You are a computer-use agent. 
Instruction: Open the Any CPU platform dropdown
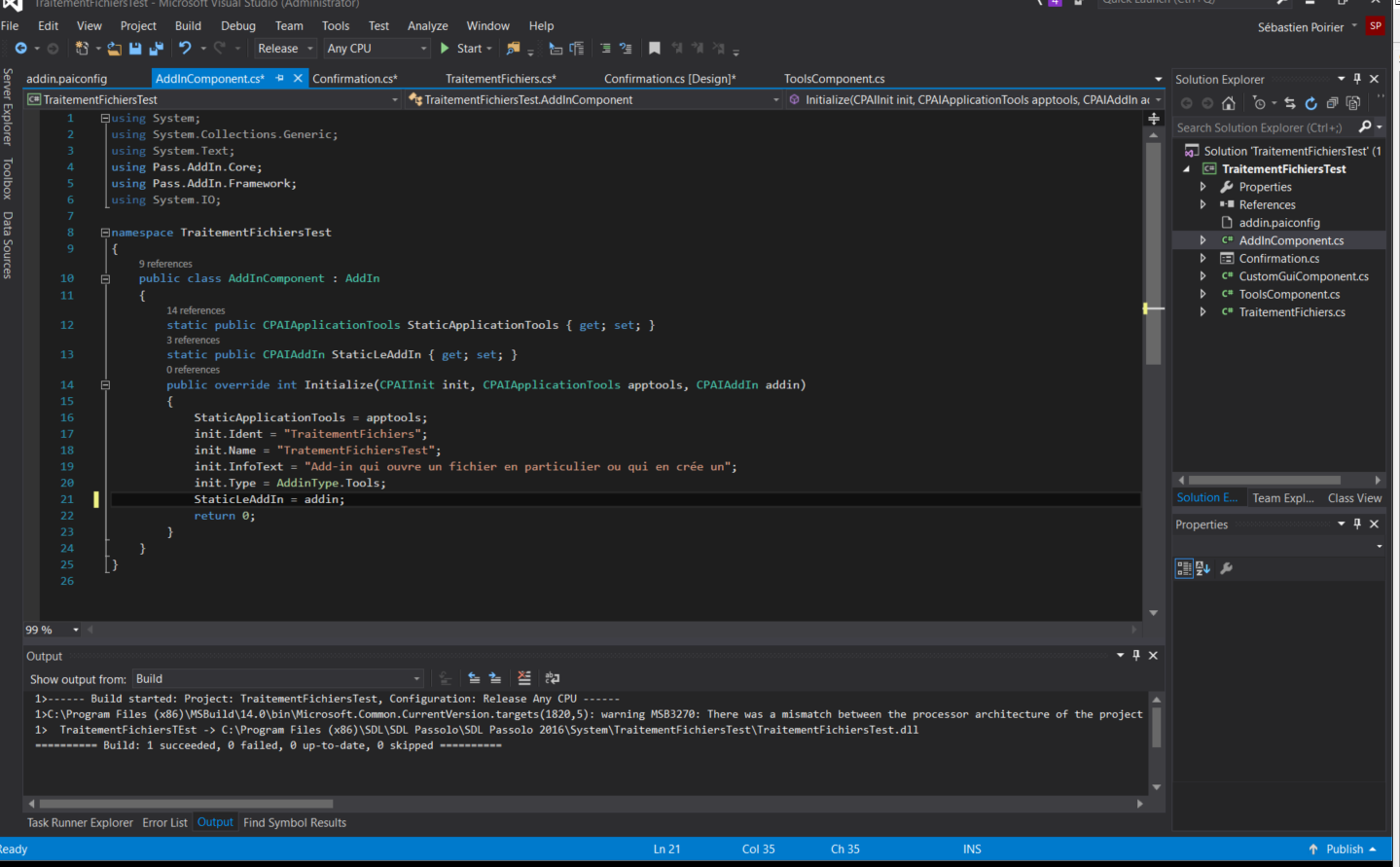(377, 49)
